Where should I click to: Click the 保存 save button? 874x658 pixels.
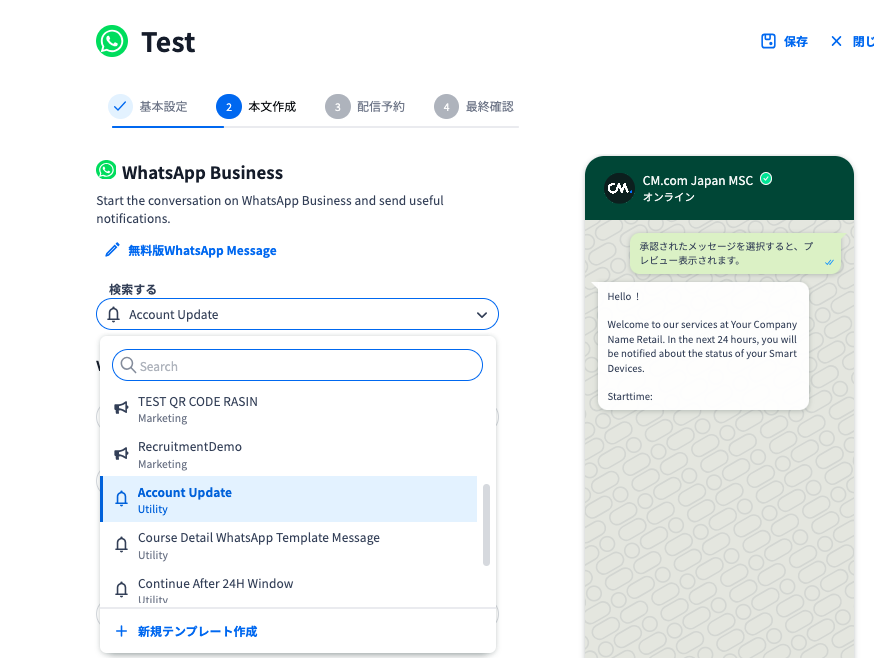point(783,41)
